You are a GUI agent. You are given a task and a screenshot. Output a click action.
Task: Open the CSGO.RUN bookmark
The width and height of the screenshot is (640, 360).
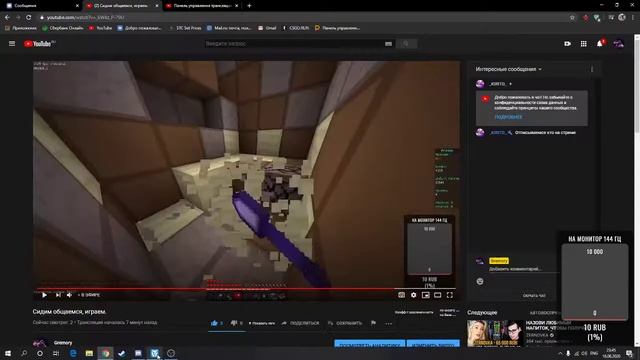click(x=296, y=28)
